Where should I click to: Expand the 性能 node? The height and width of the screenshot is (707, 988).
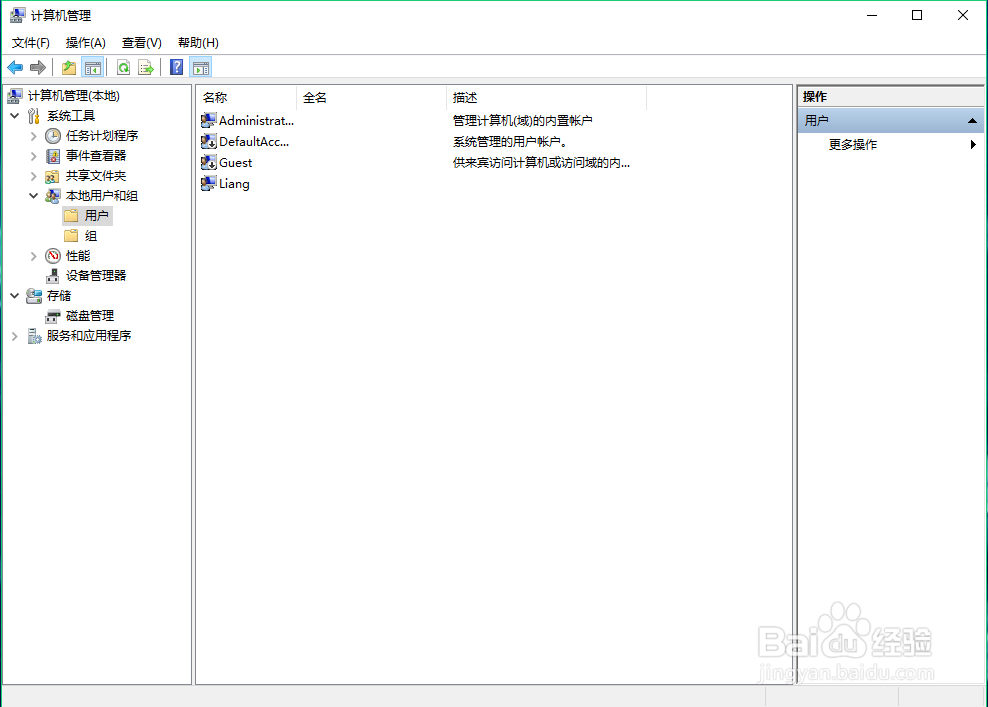coord(33,256)
